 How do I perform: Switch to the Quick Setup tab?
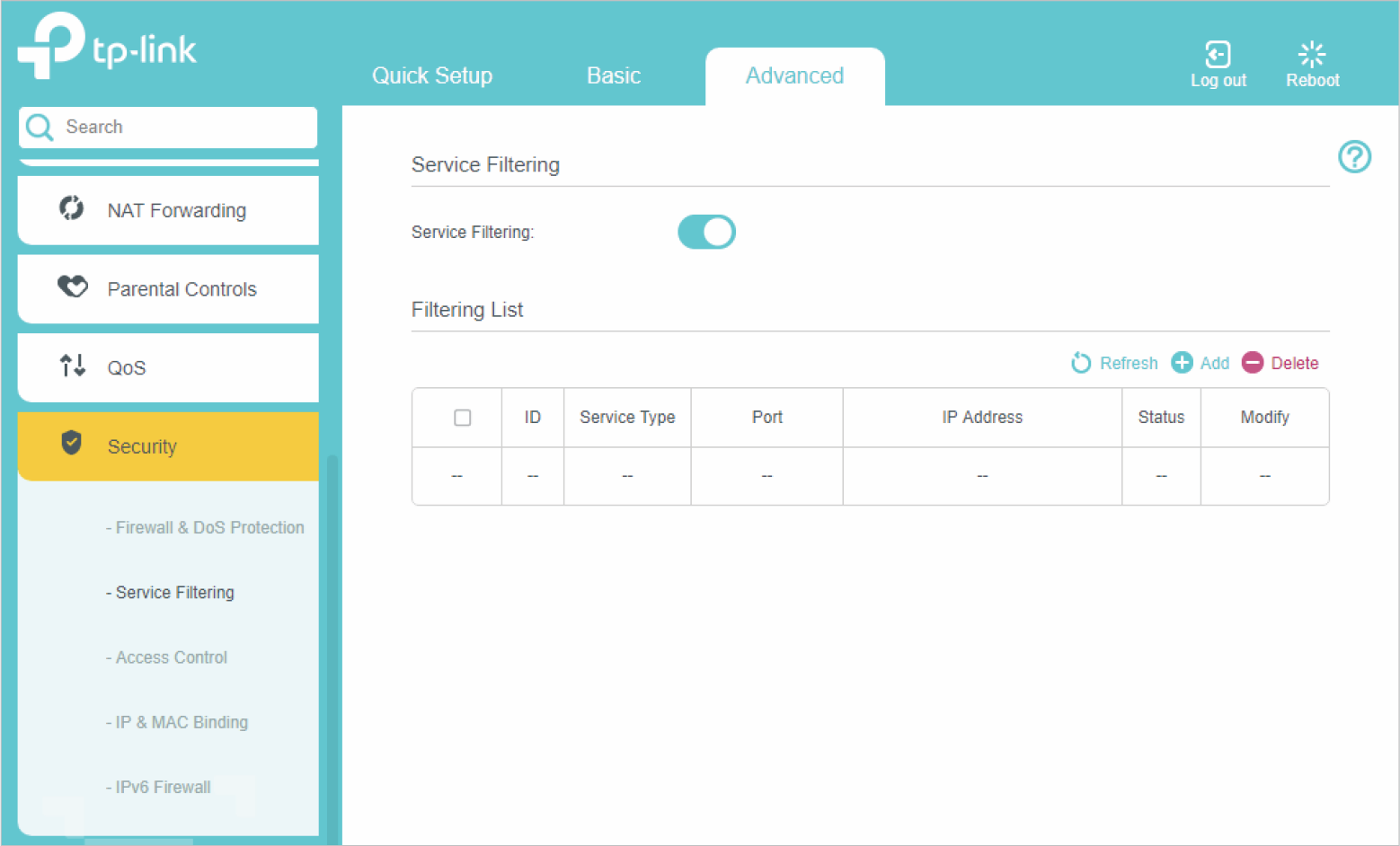431,76
